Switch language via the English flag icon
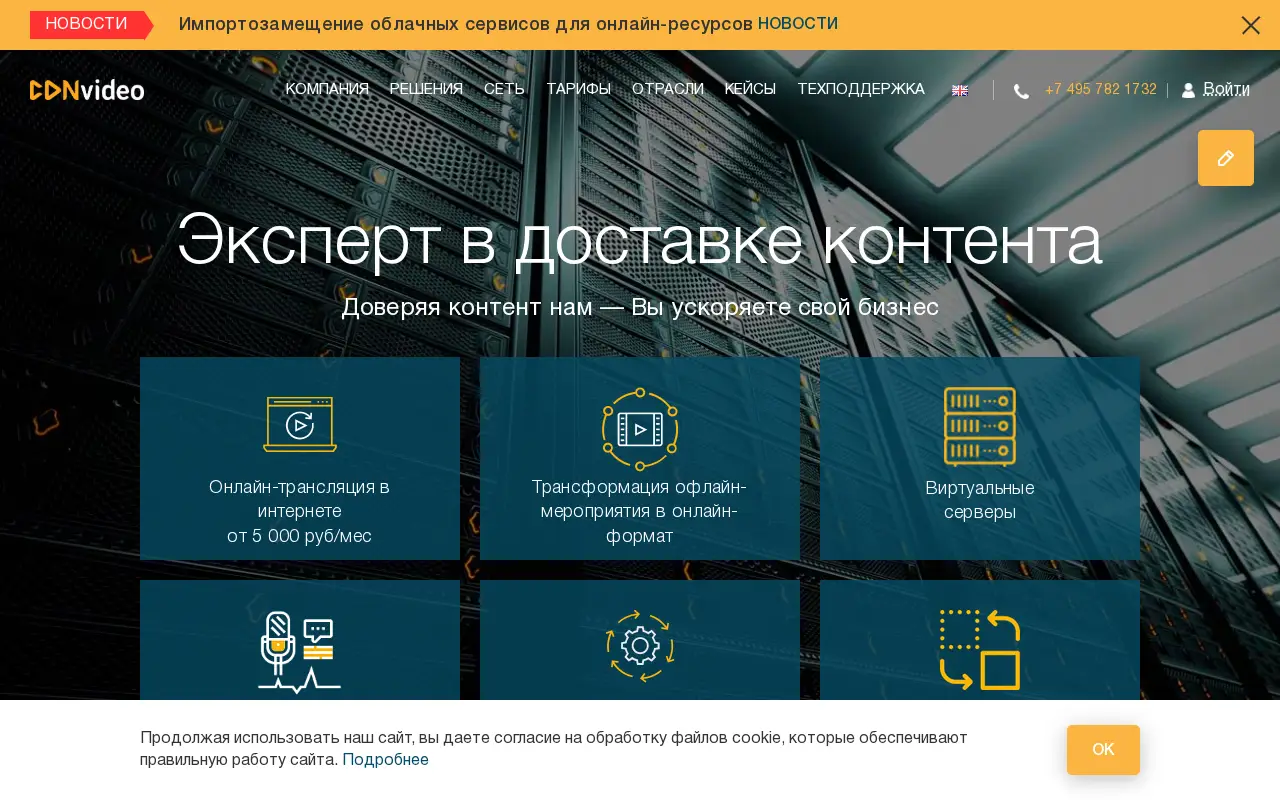The width and height of the screenshot is (1280, 800). [960, 91]
